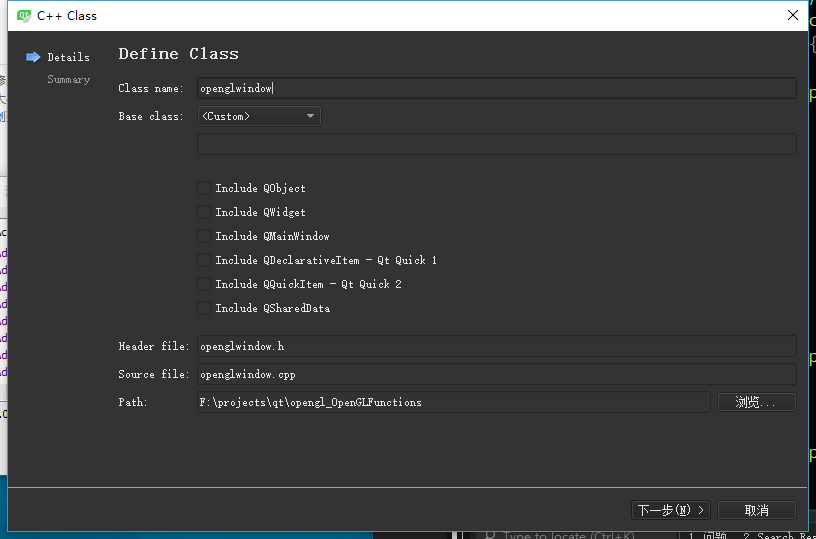Click the Path label
816x539 pixels.
coord(133,403)
